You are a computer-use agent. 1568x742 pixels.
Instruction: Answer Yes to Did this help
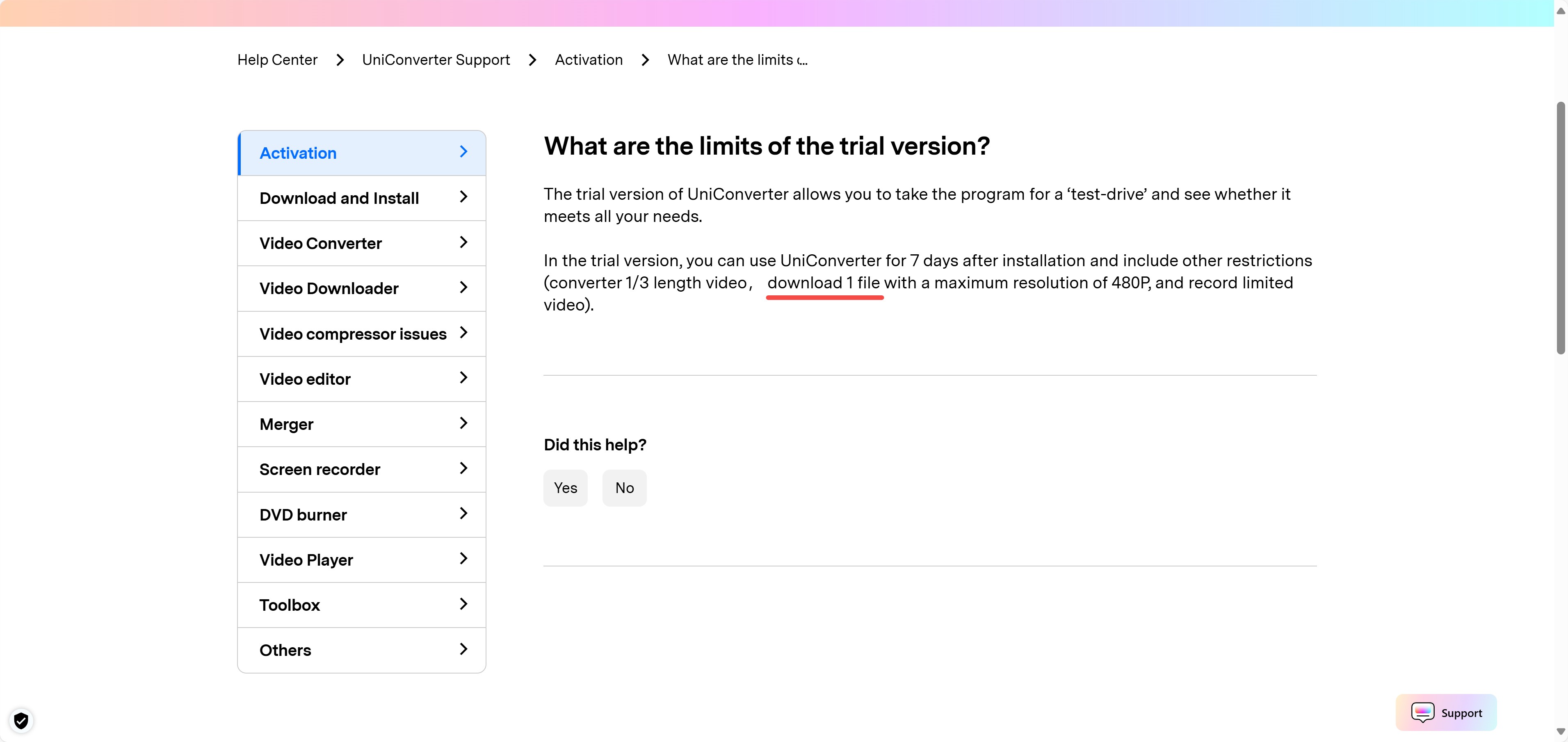[x=566, y=488]
